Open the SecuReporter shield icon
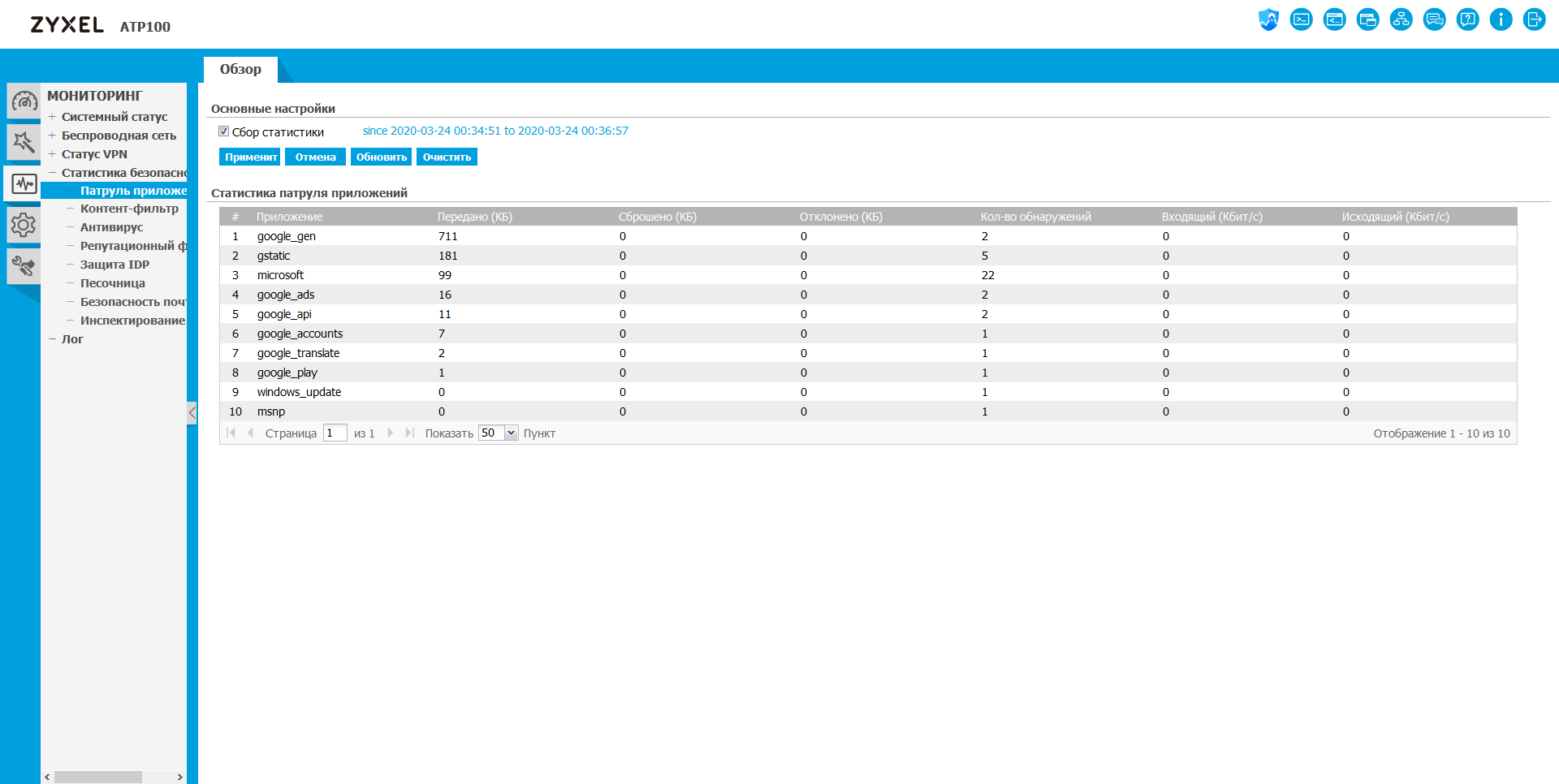The image size is (1559, 784). [x=1268, y=19]
